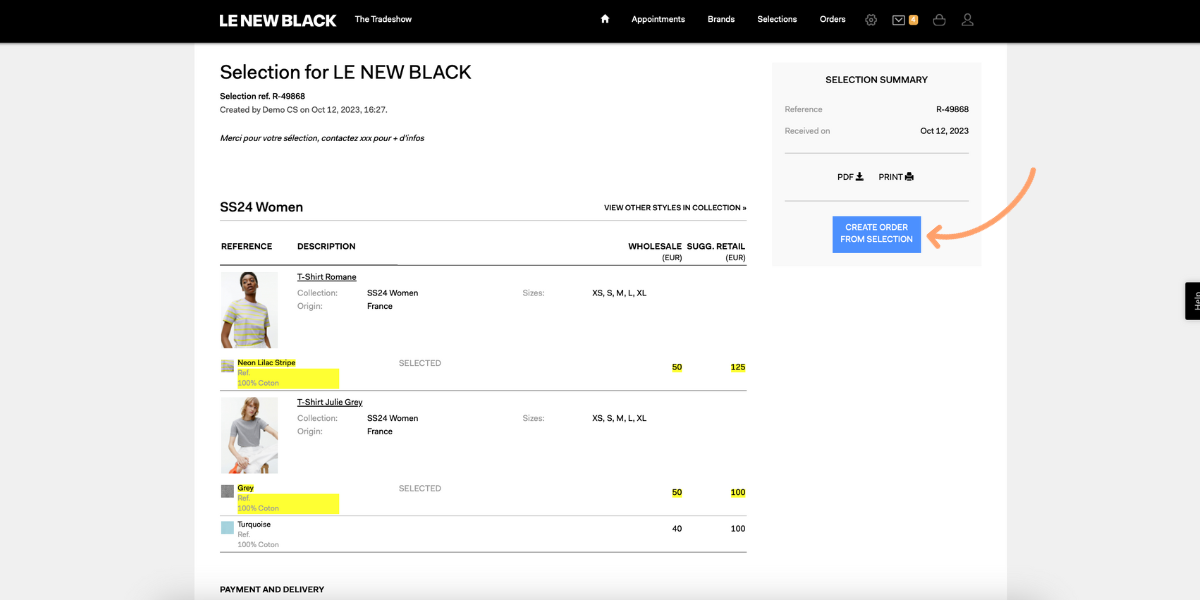Click the orange 4 notification badge

tap(913, 20)
